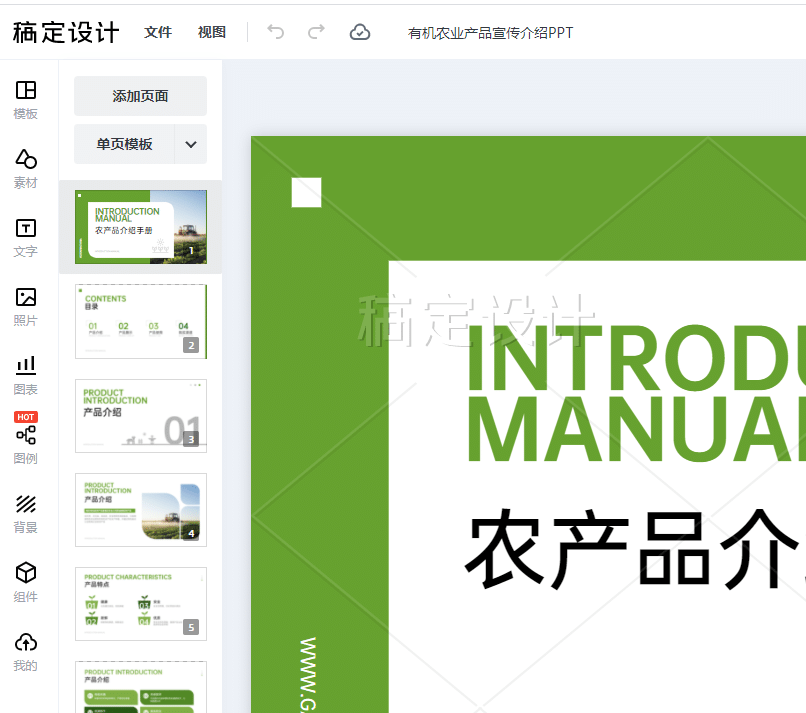806x713 pixels.
Task: Click the 添加页面 button
Action: point(140,96)
